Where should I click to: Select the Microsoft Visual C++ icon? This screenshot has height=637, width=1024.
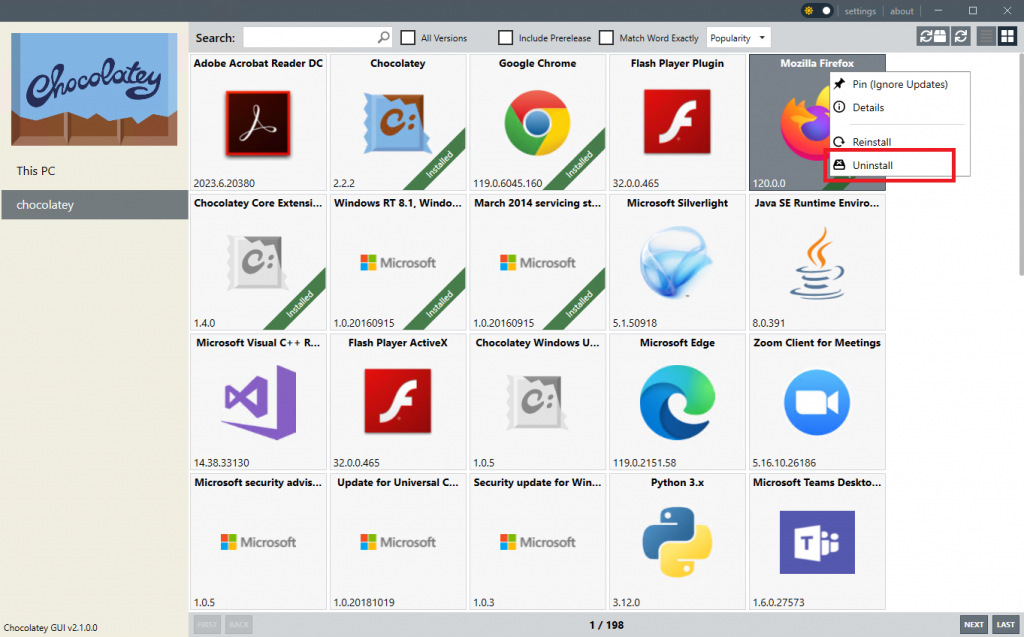pos(259,402)
